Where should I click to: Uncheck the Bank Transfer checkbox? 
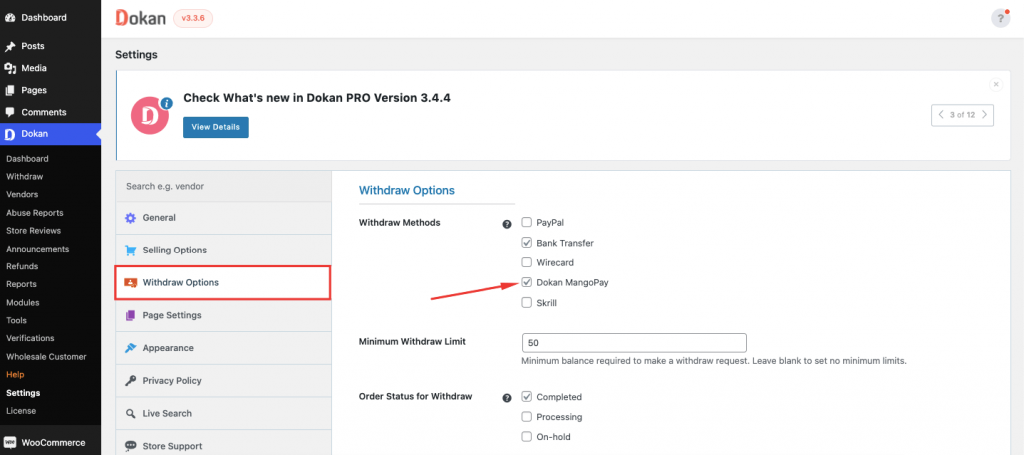pos(526,243)
